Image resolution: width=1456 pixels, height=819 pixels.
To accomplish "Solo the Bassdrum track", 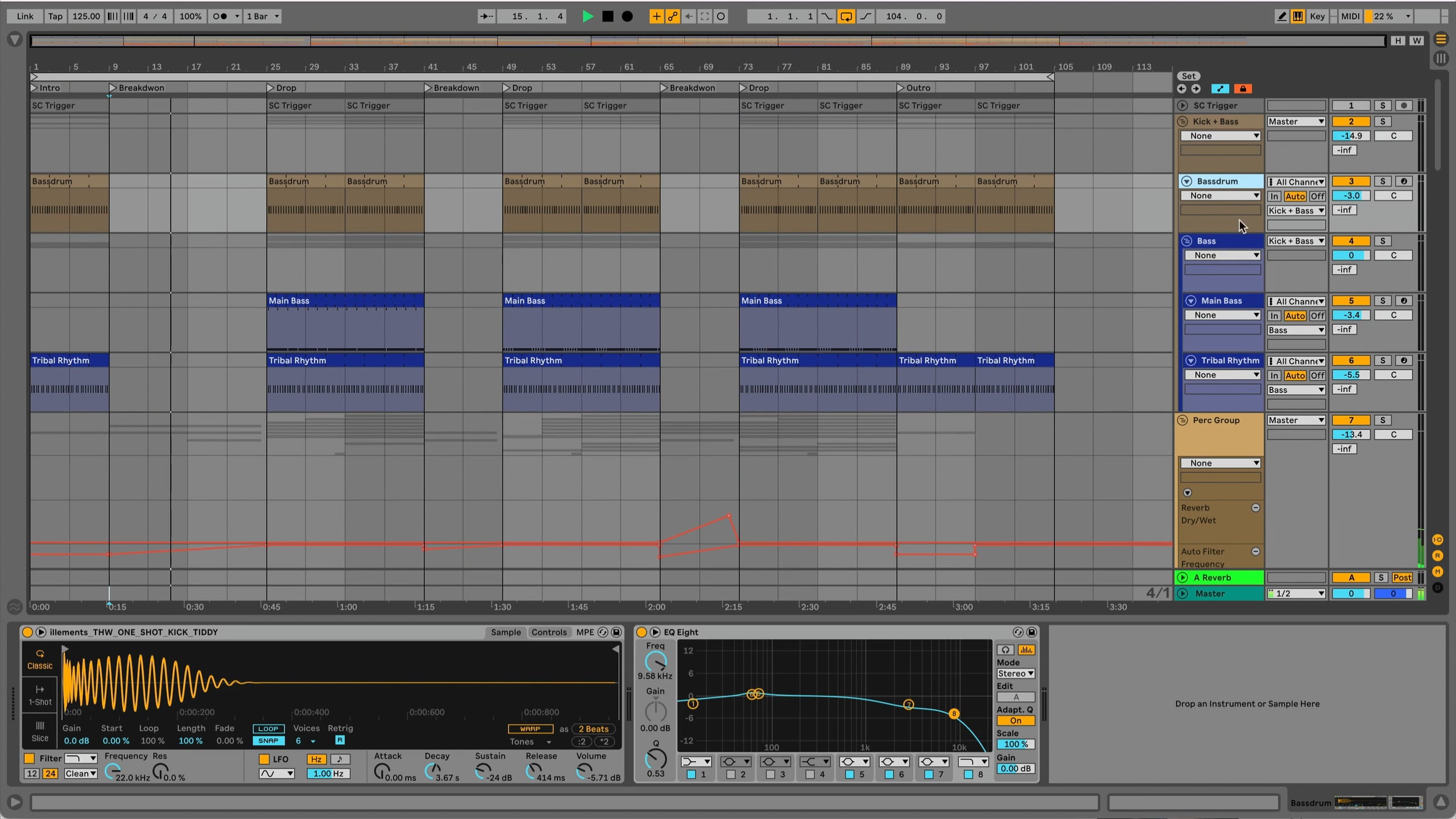I will pyautogui.click(x=1383, y=181).
